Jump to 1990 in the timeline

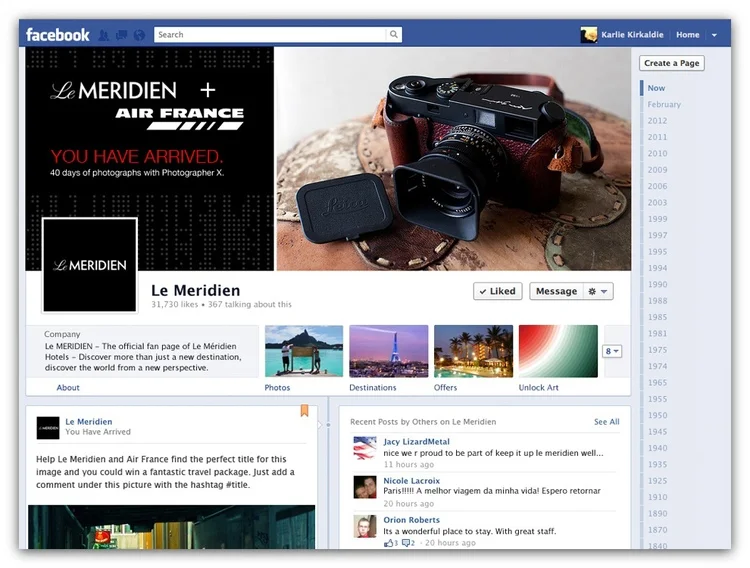pos(657,284)
